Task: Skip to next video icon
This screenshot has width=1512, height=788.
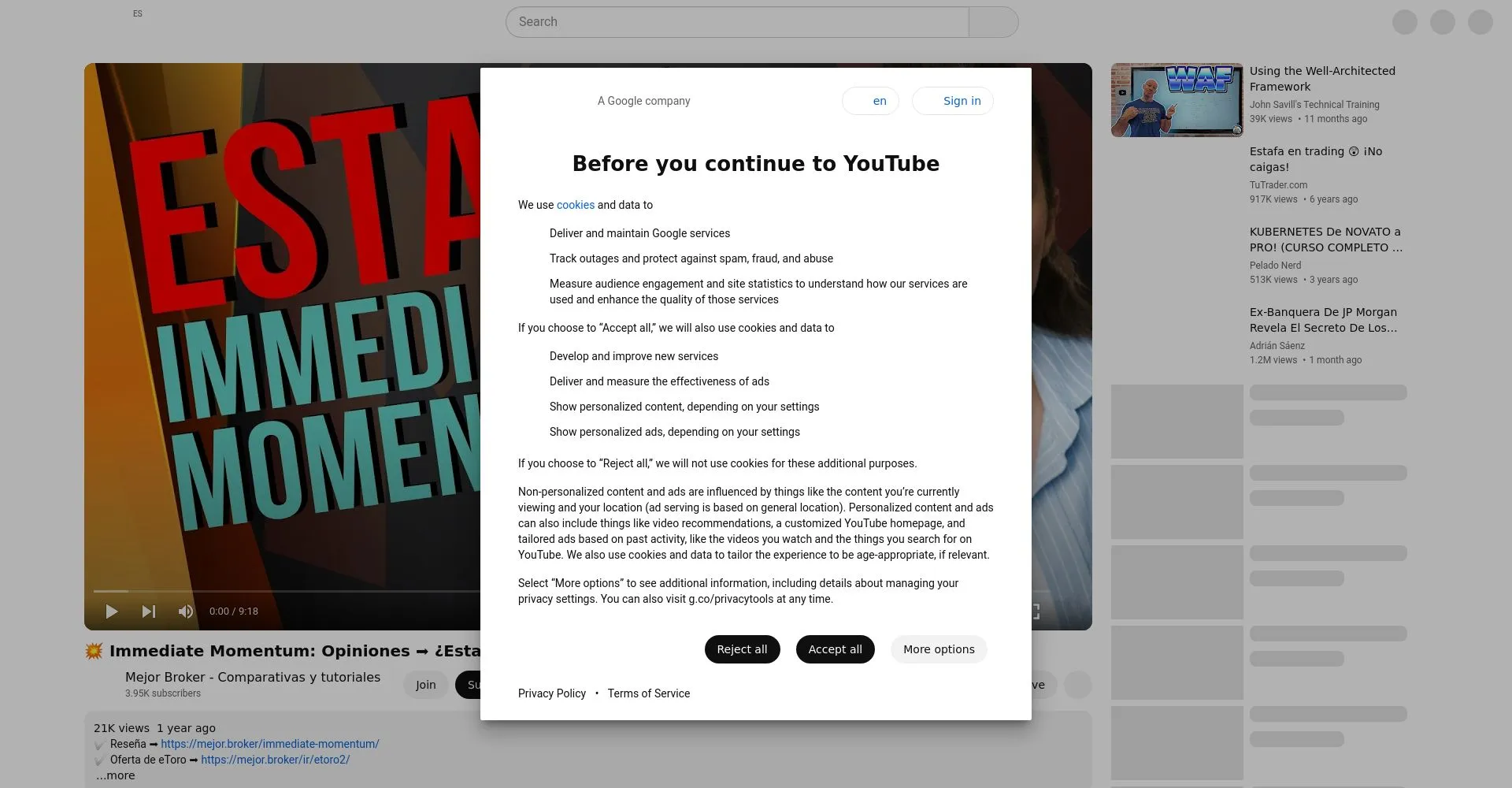Action: 148,611
